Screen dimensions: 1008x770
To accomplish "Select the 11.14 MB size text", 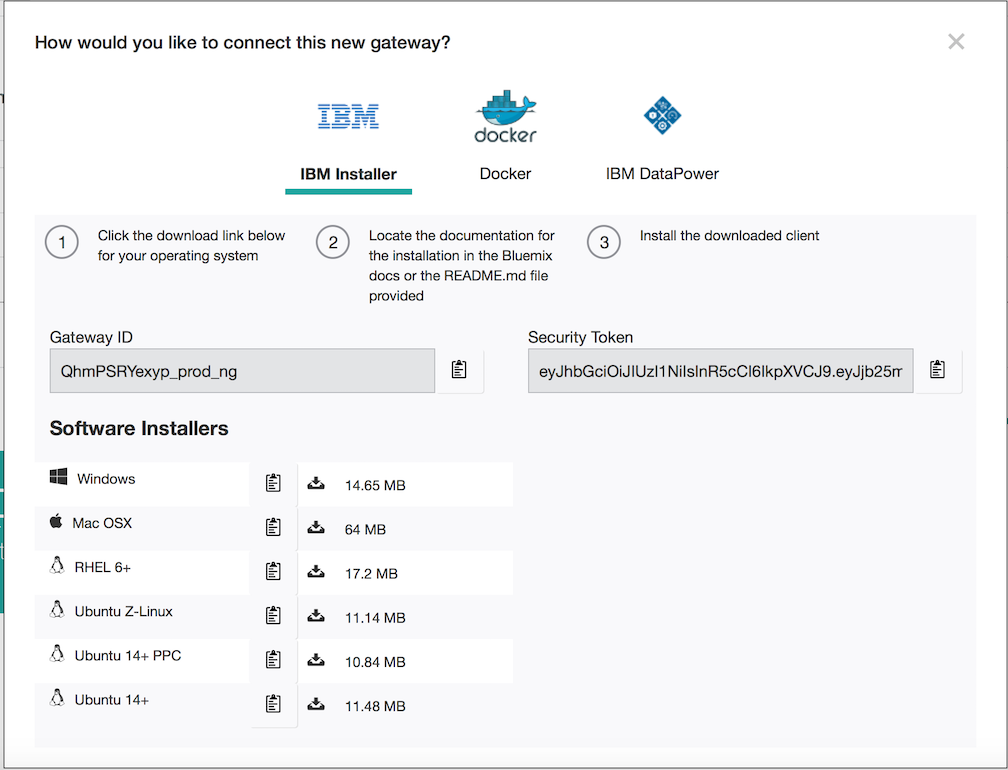I will click(375, 618).
